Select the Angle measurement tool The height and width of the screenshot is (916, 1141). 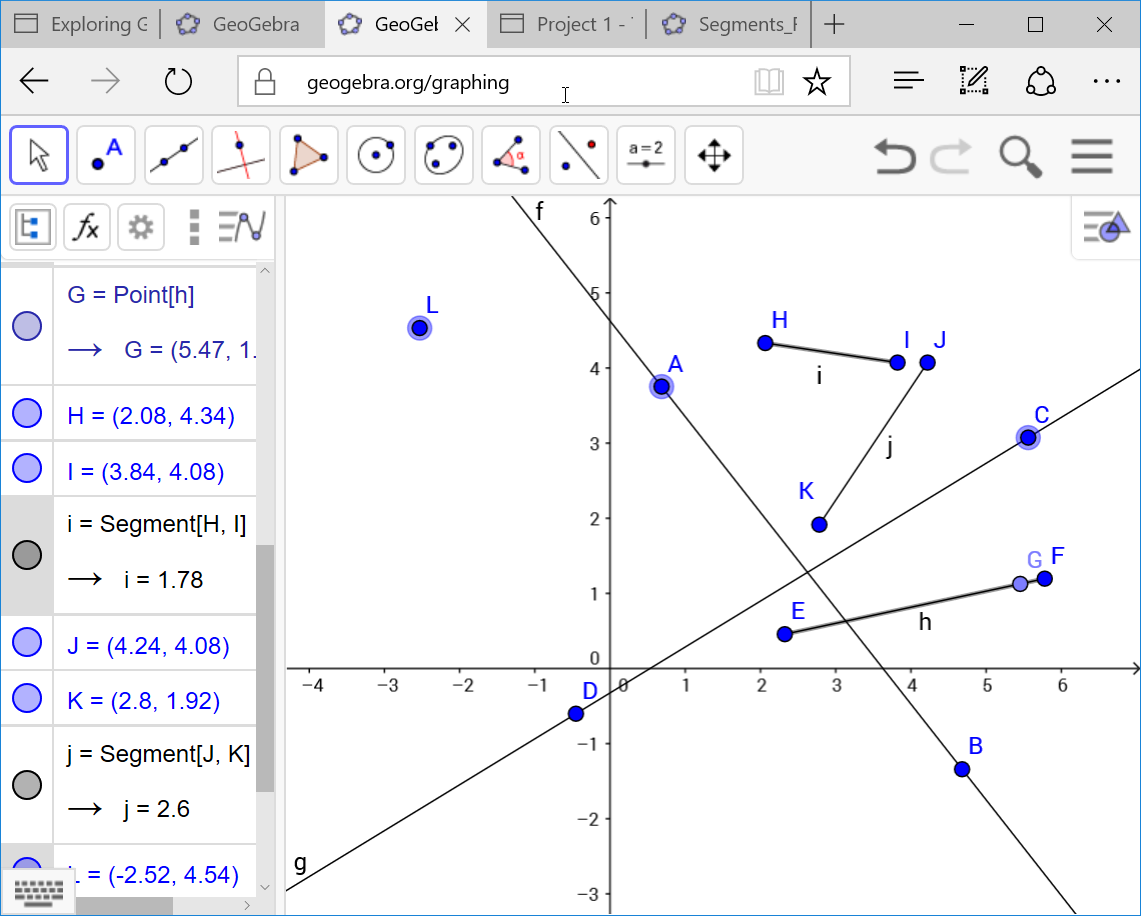[510, 155]
